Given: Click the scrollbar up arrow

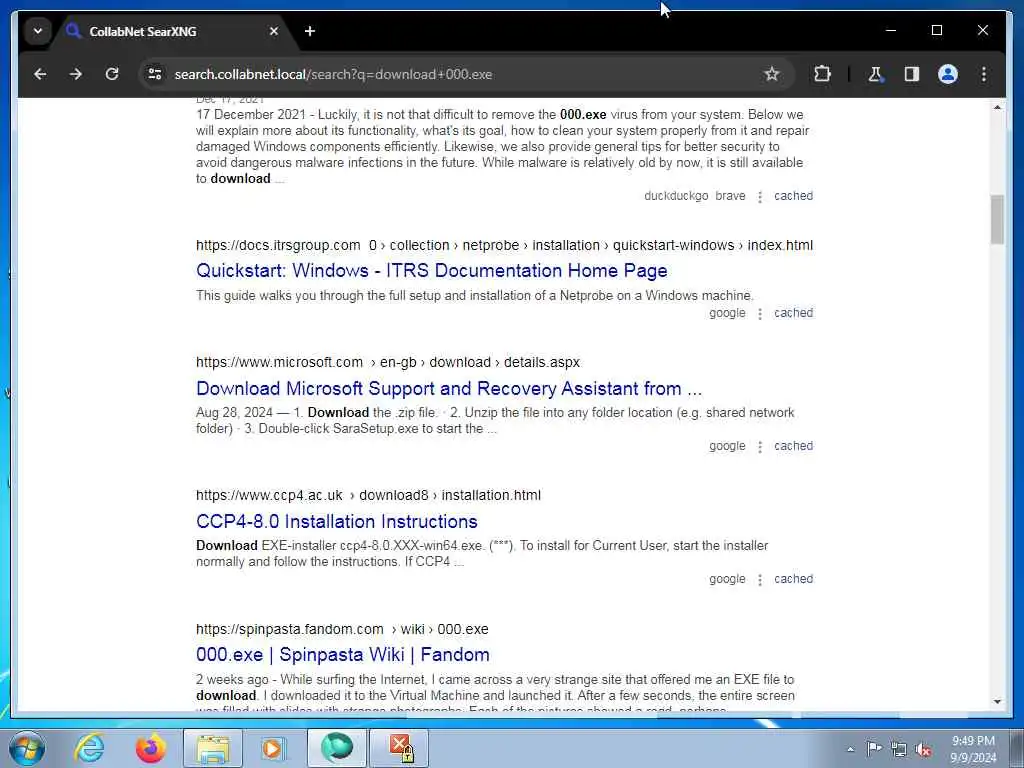Looking at the screenshot, I should [997, 106].
